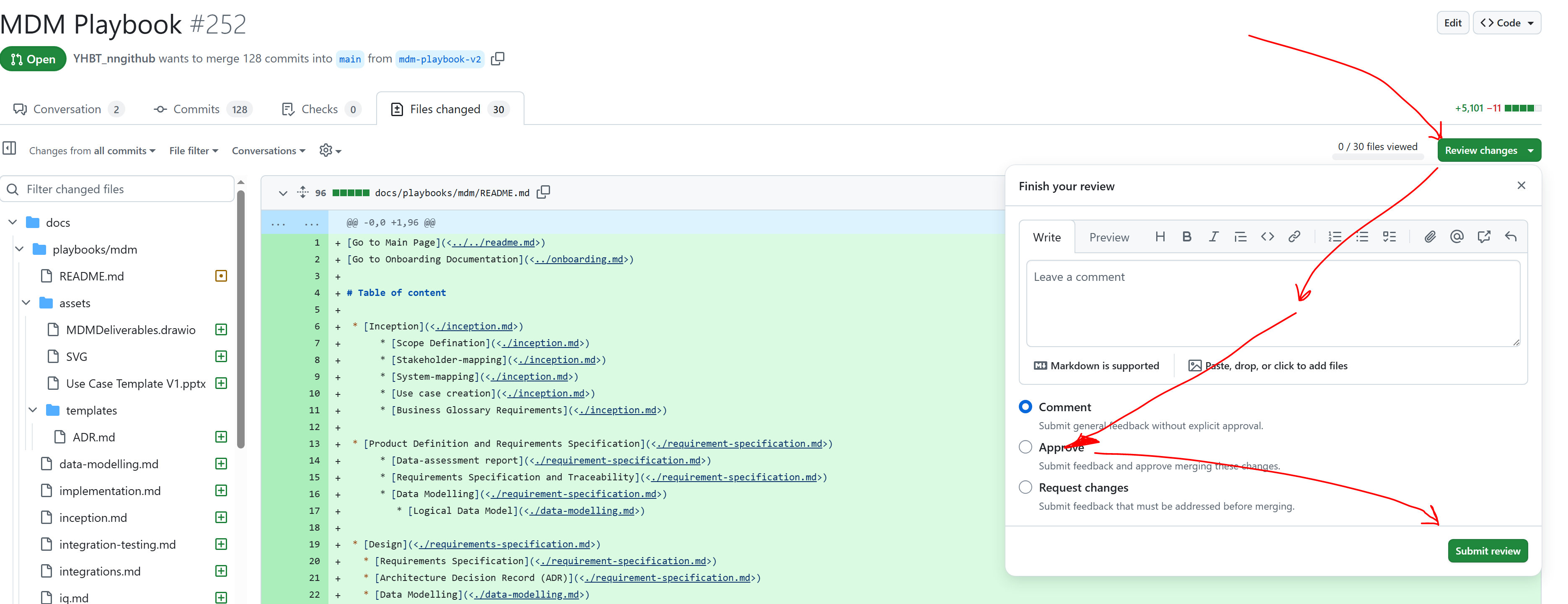The image size is (1568, 604).
Task: Select the Request changes review option
Action: coord(1025,487)
